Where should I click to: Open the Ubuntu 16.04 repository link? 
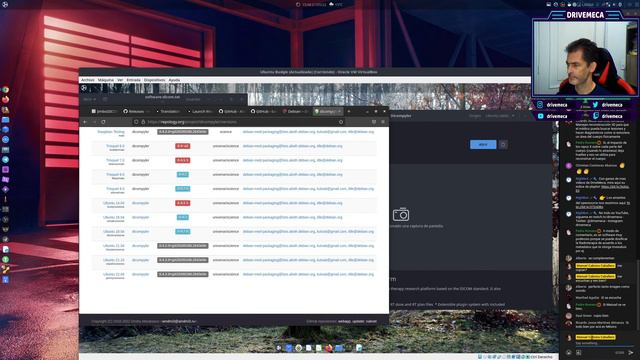(x=113, y=217)
